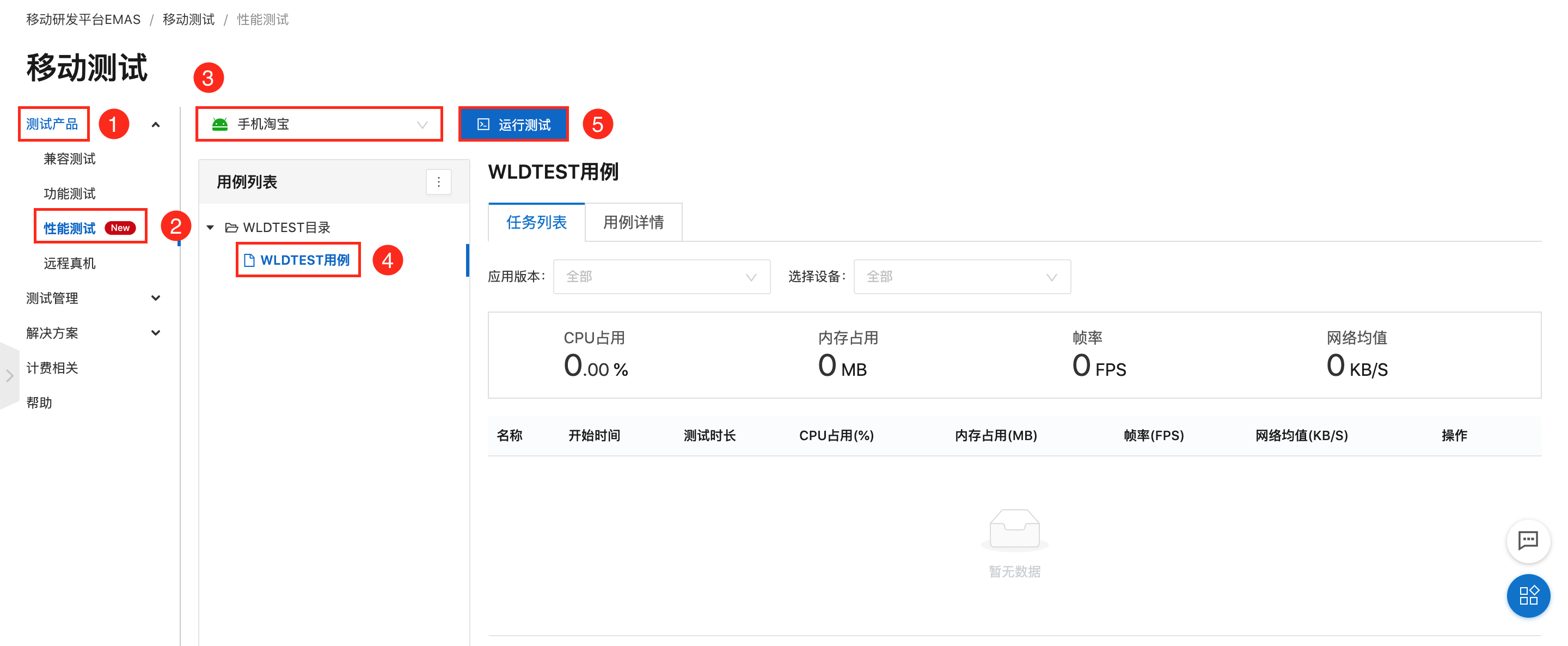Click the 帧率 0 FPS stat

[1099, 355]
